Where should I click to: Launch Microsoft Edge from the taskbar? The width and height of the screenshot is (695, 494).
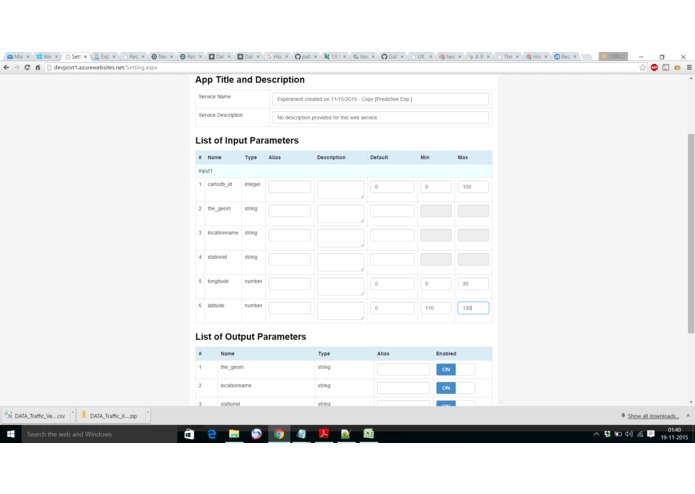pos(212,434)
